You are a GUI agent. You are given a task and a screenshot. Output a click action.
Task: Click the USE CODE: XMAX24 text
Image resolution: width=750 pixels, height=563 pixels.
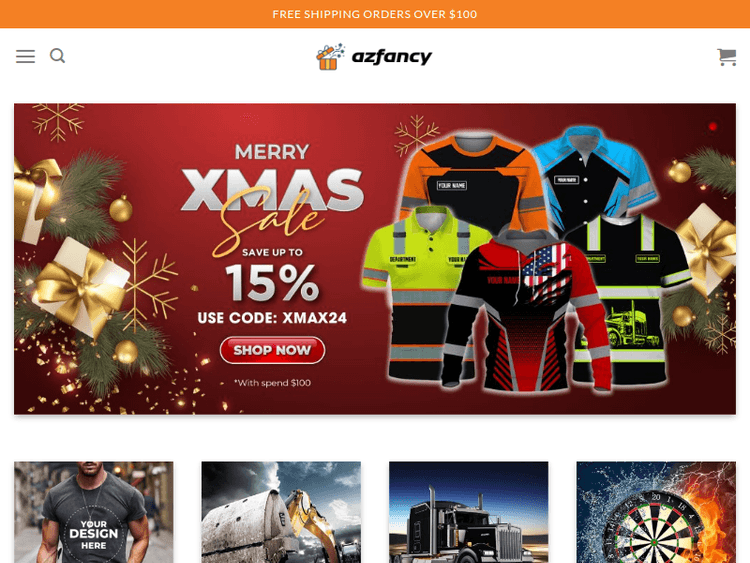272,318
